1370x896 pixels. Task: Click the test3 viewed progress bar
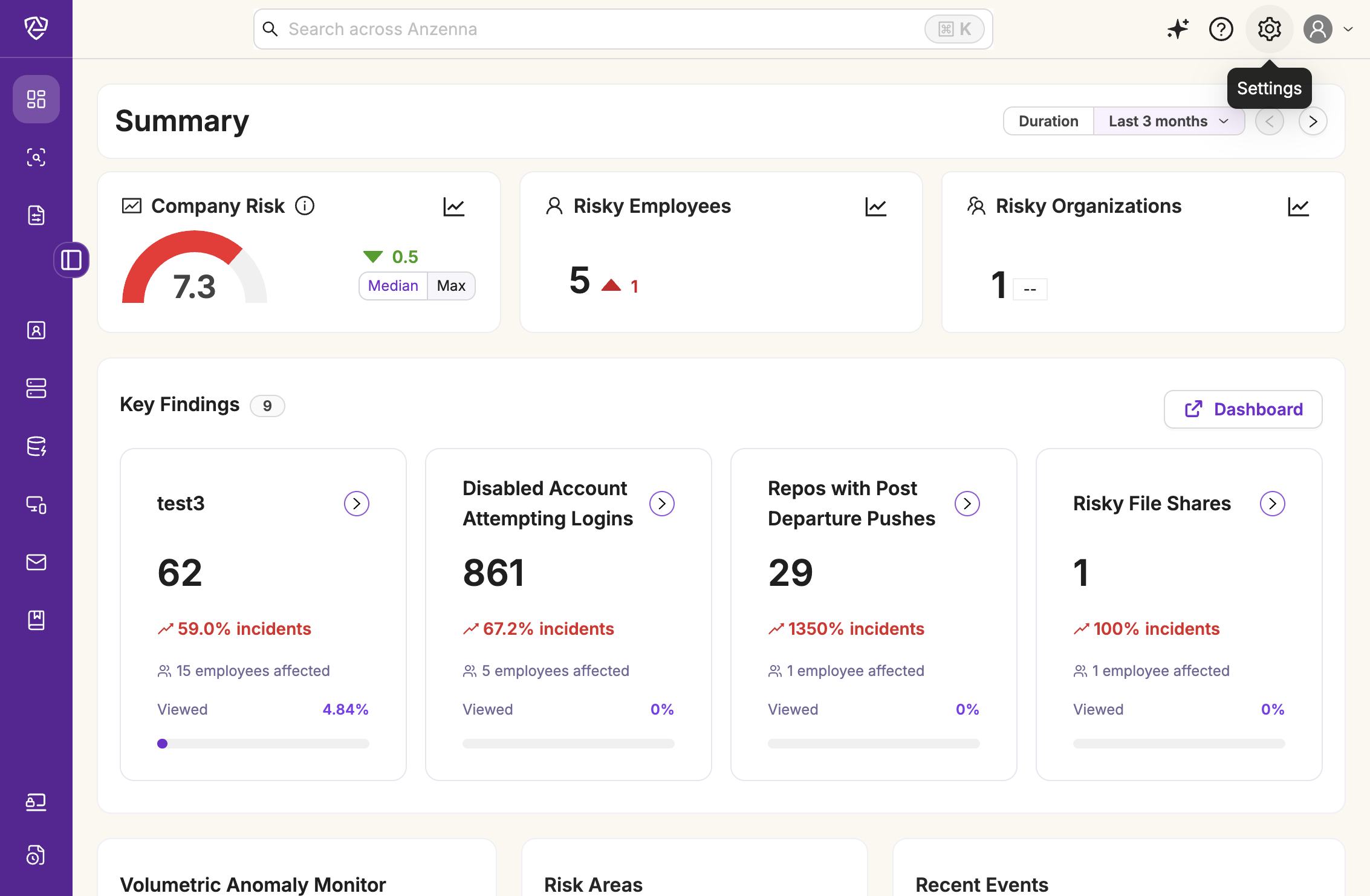click(x=263, y=744)
